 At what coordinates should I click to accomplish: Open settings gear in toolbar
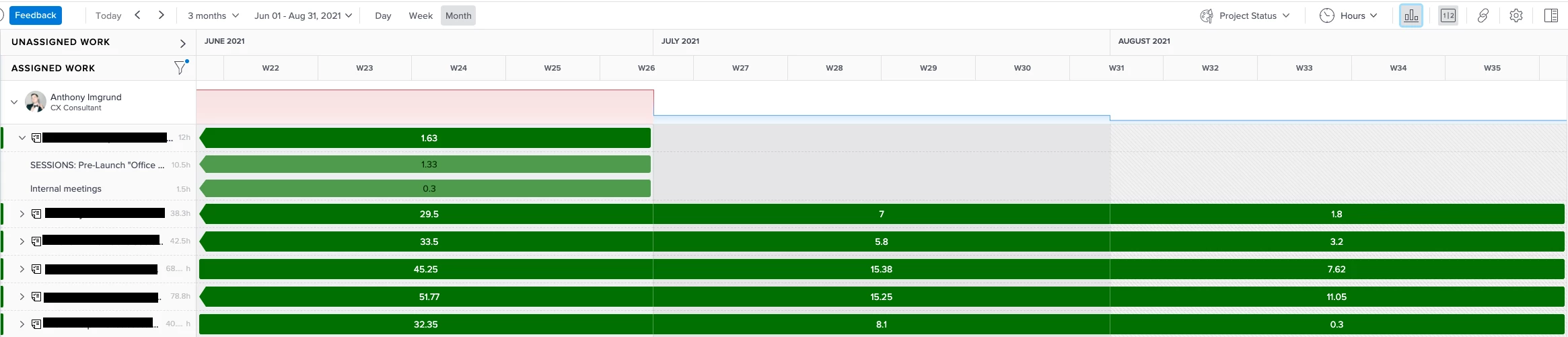coord(1516,15)
